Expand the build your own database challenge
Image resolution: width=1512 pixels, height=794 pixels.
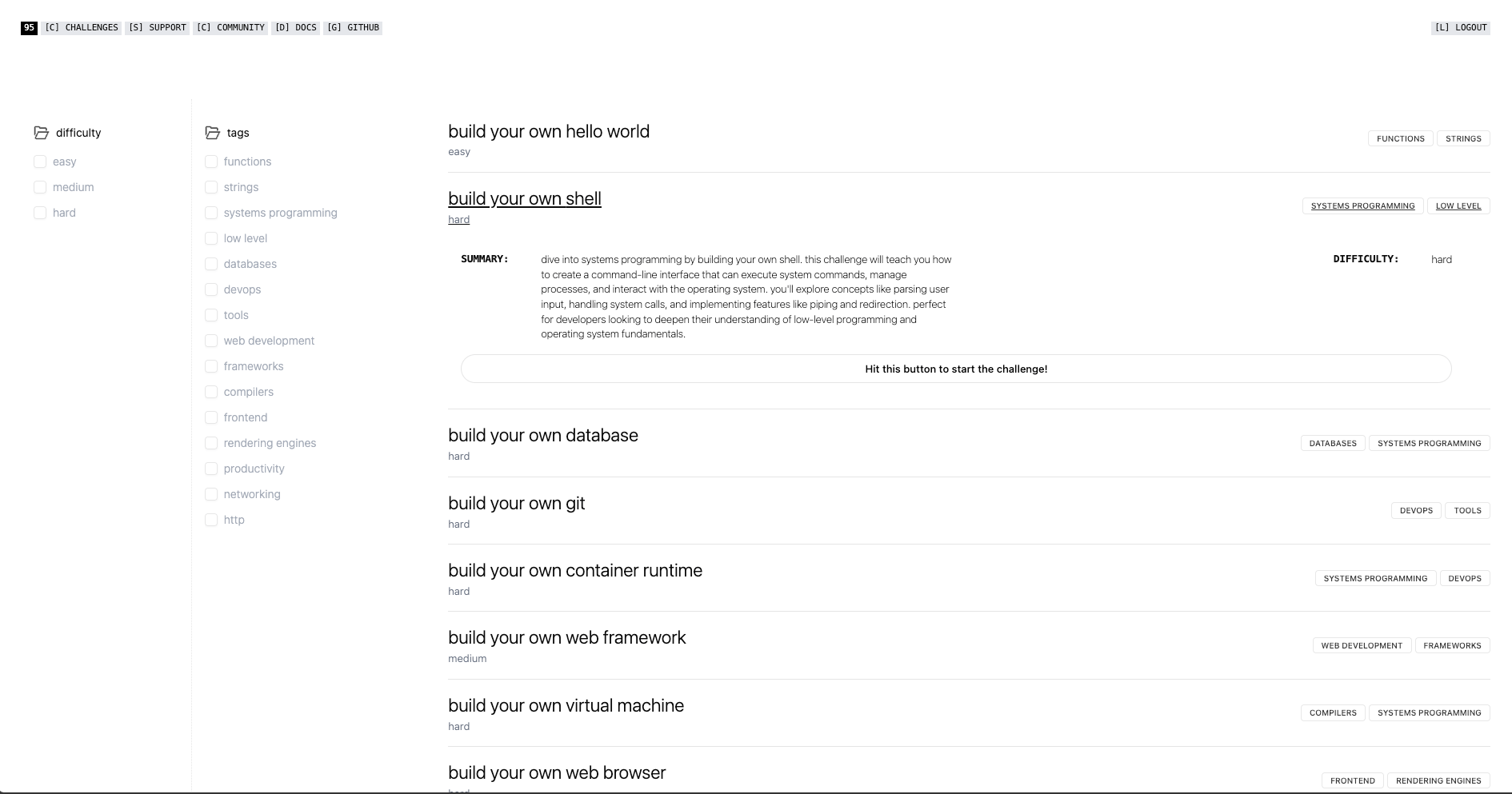(x=542, y=436)
